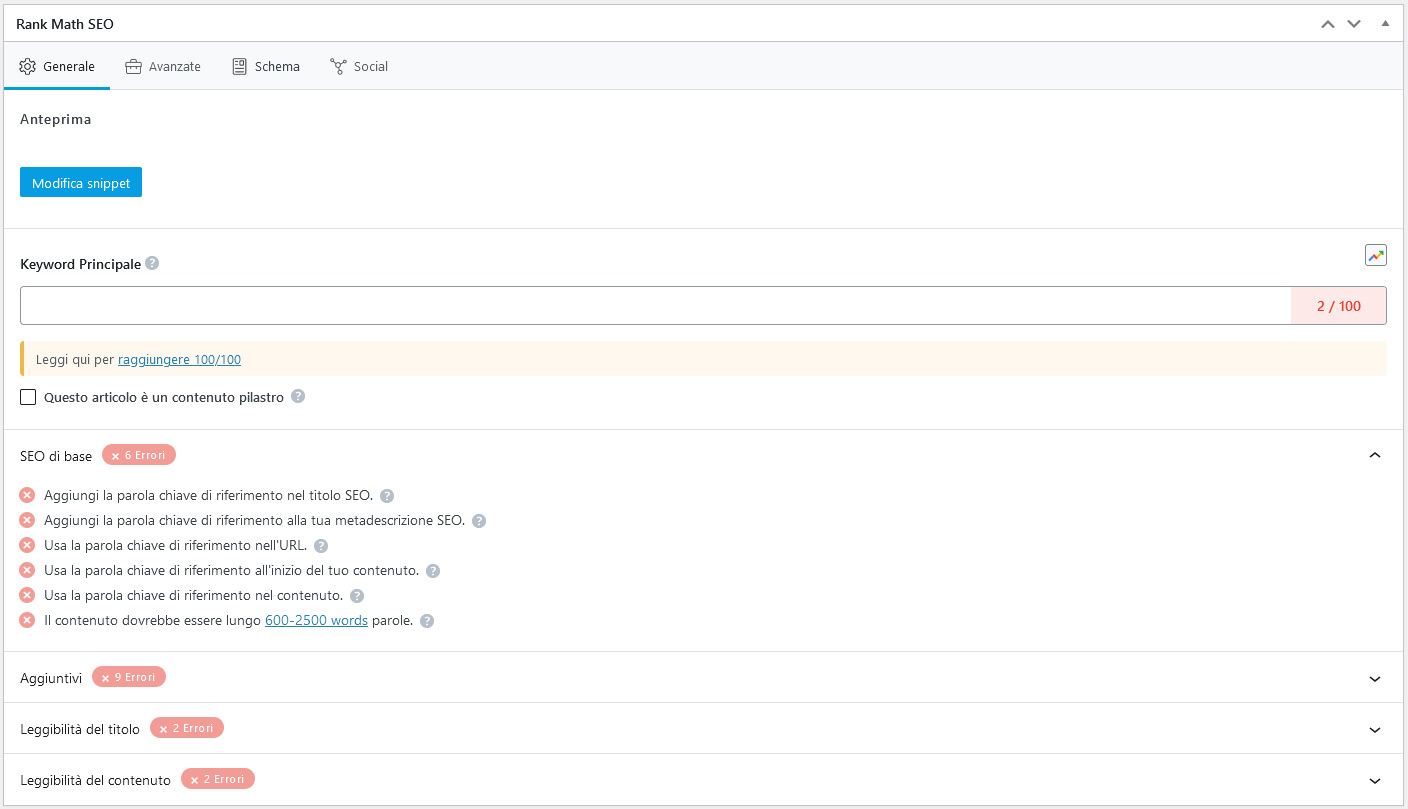Click '2 Errori' badge beside Leggibilità del contenuto
Viewport: 1408px width, 809px height.
click(x=218, y=779)
